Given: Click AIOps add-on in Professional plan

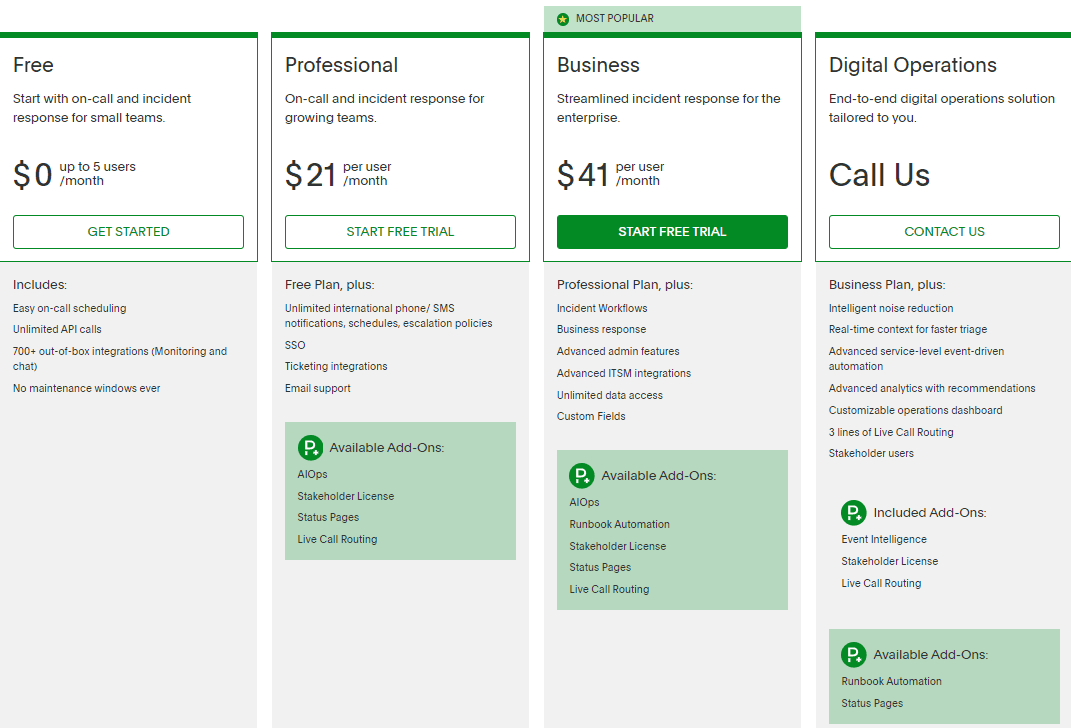Looking at the screenshot, I should click(x=312, y=475).
